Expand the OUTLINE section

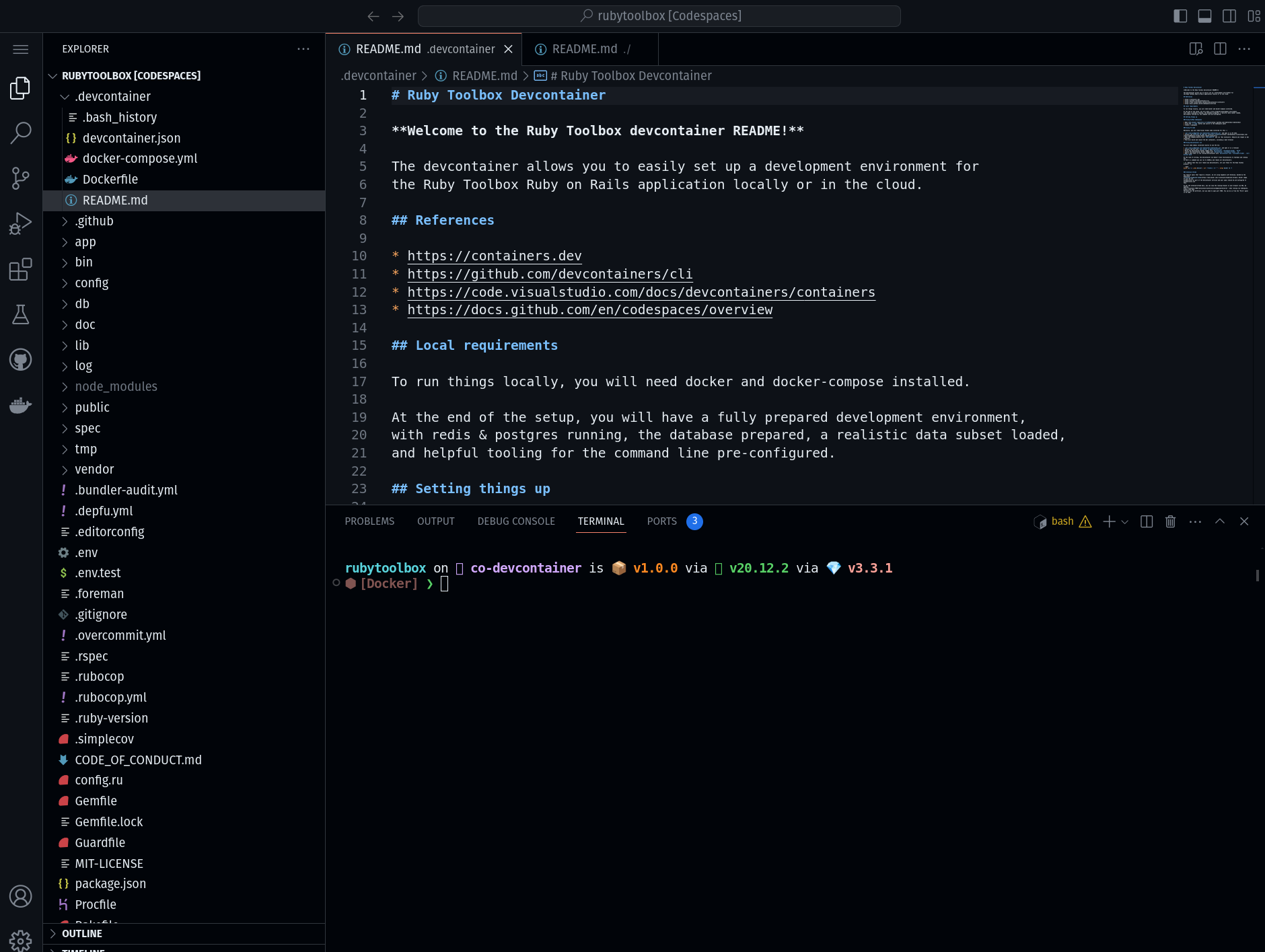tap(184, 934)
